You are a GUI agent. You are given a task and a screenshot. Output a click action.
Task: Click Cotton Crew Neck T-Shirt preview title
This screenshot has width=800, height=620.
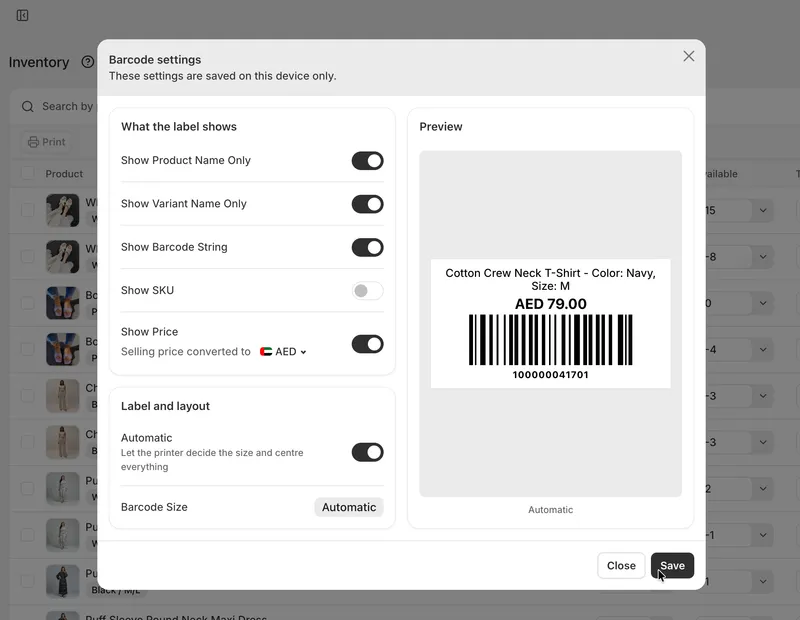coord(551,280)
